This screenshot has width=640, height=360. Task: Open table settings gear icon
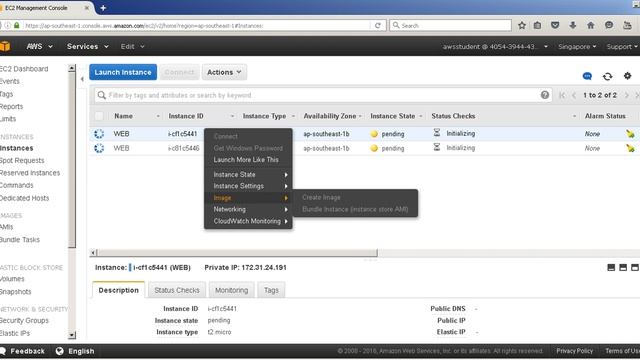pos(627,76)
